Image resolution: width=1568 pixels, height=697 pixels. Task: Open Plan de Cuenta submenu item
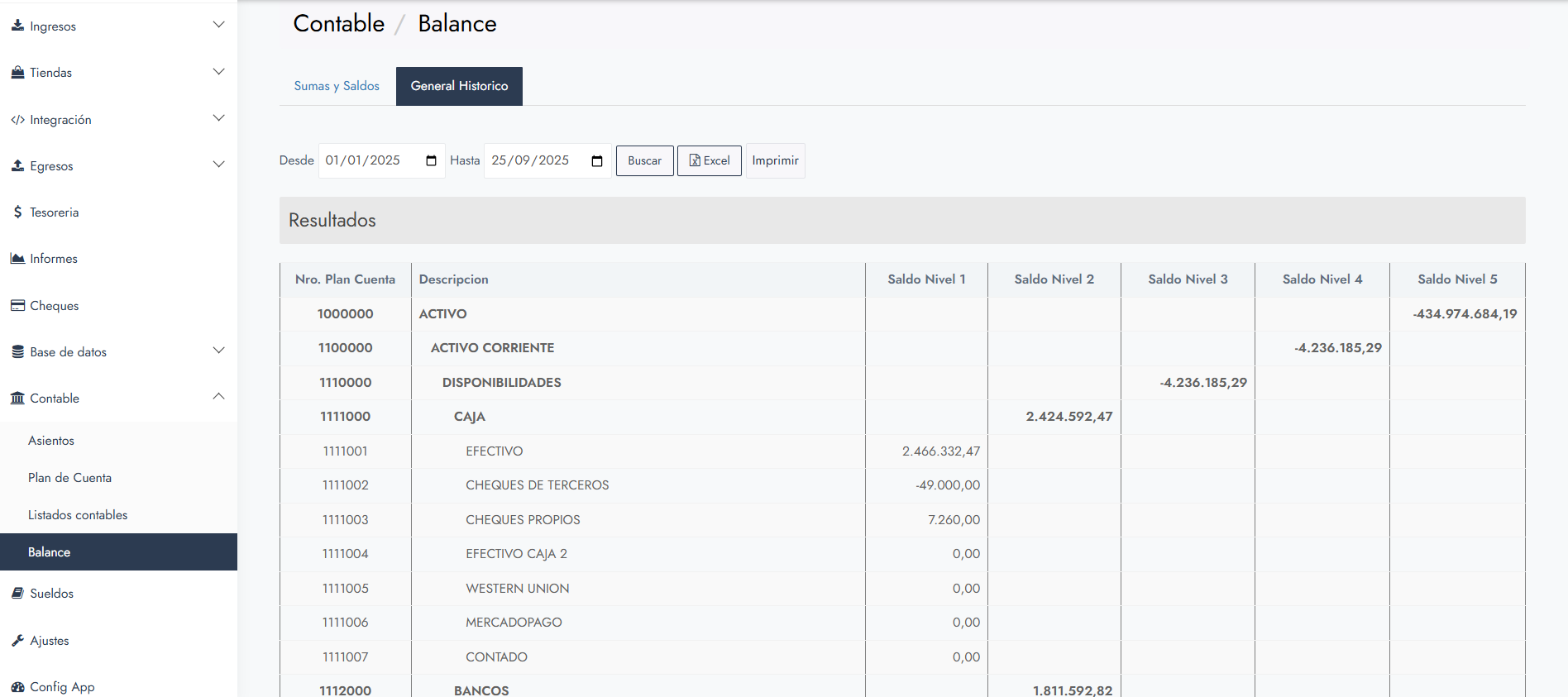[x=69, y=478]
